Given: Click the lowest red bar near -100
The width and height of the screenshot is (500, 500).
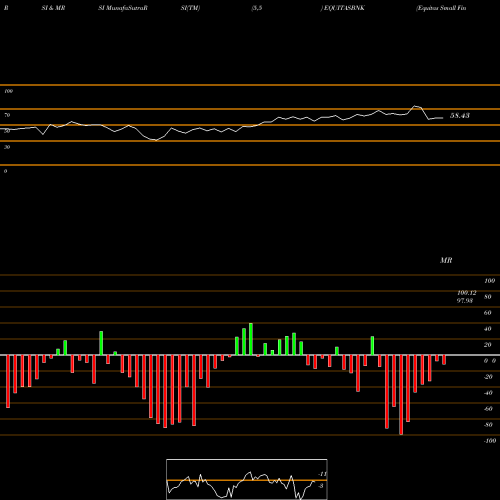Looking at the screenshot, I should (x=401, y=395).
